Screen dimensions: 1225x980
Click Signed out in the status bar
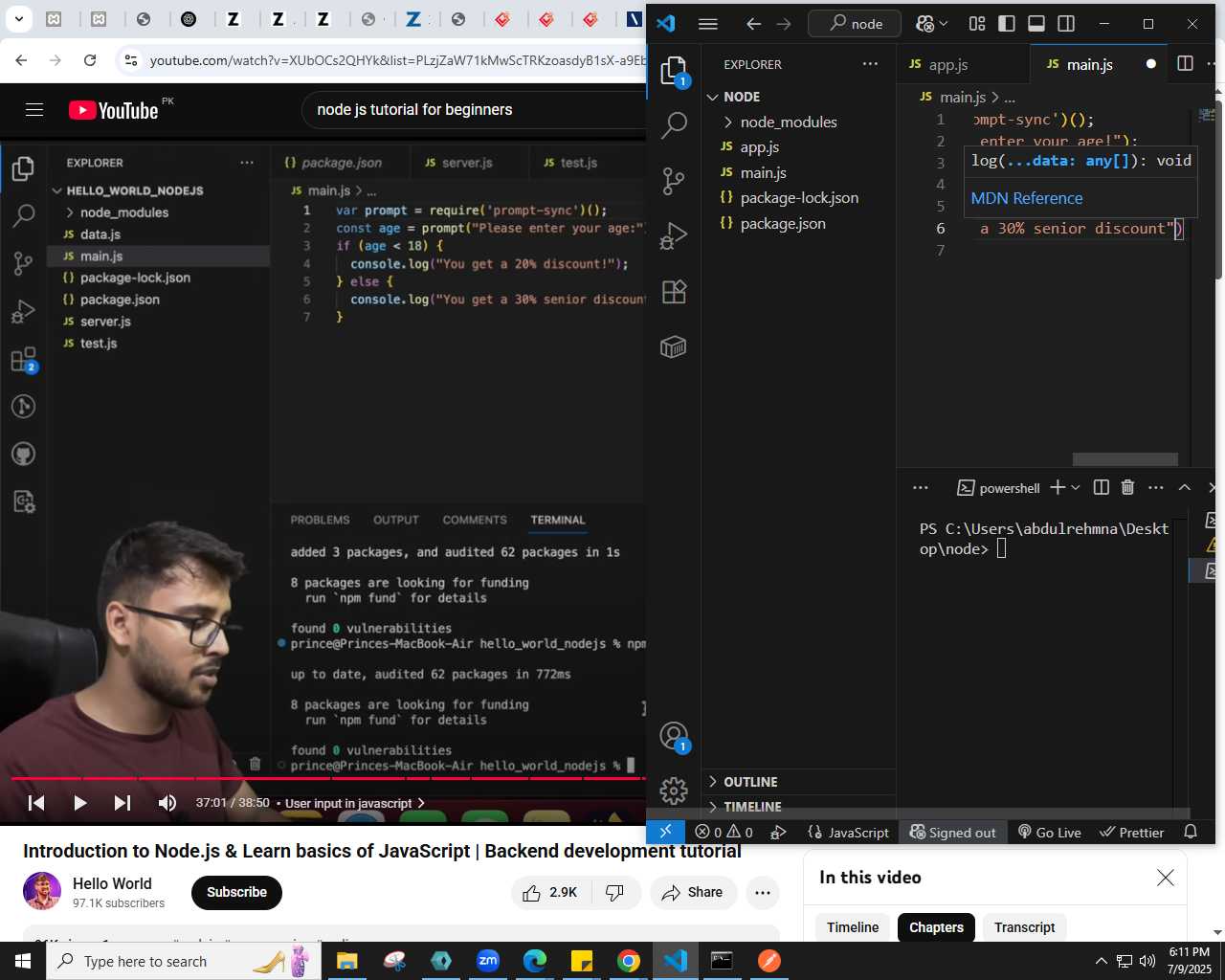952,832
